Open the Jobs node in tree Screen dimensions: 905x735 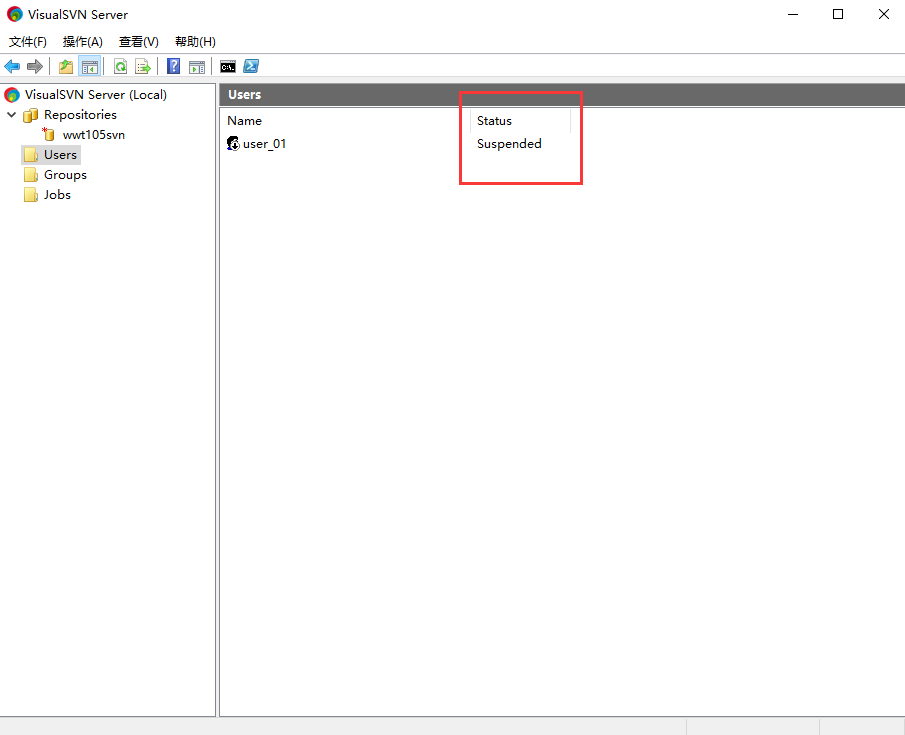(x=57, y=195)
